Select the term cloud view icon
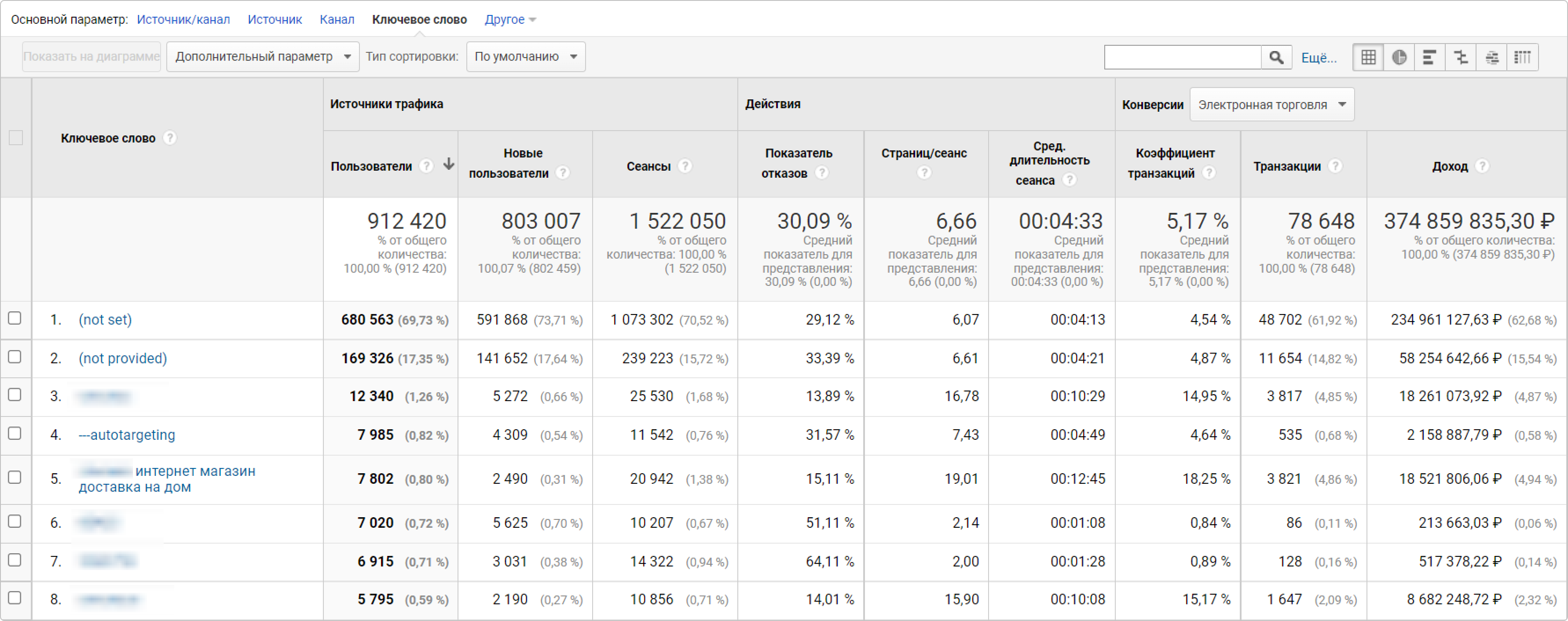 (1492, 57)
